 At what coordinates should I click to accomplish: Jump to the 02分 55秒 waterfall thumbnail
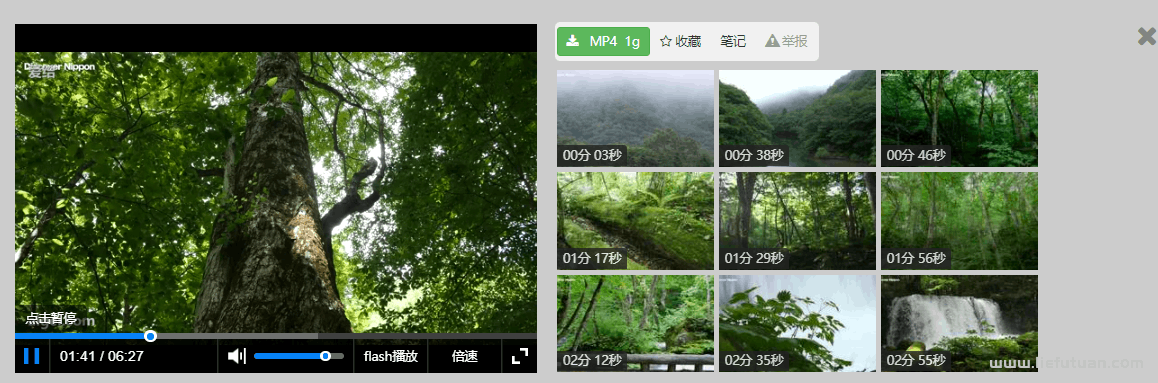pyautogui.click(x=959, y=323)
